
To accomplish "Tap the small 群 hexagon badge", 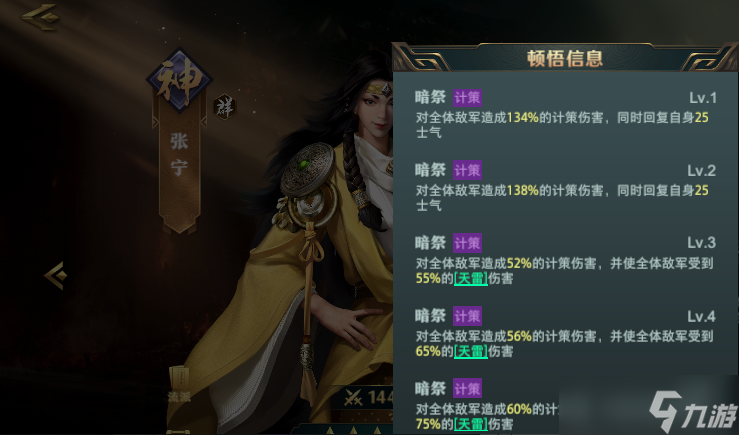I will click(x=224, y=107).
